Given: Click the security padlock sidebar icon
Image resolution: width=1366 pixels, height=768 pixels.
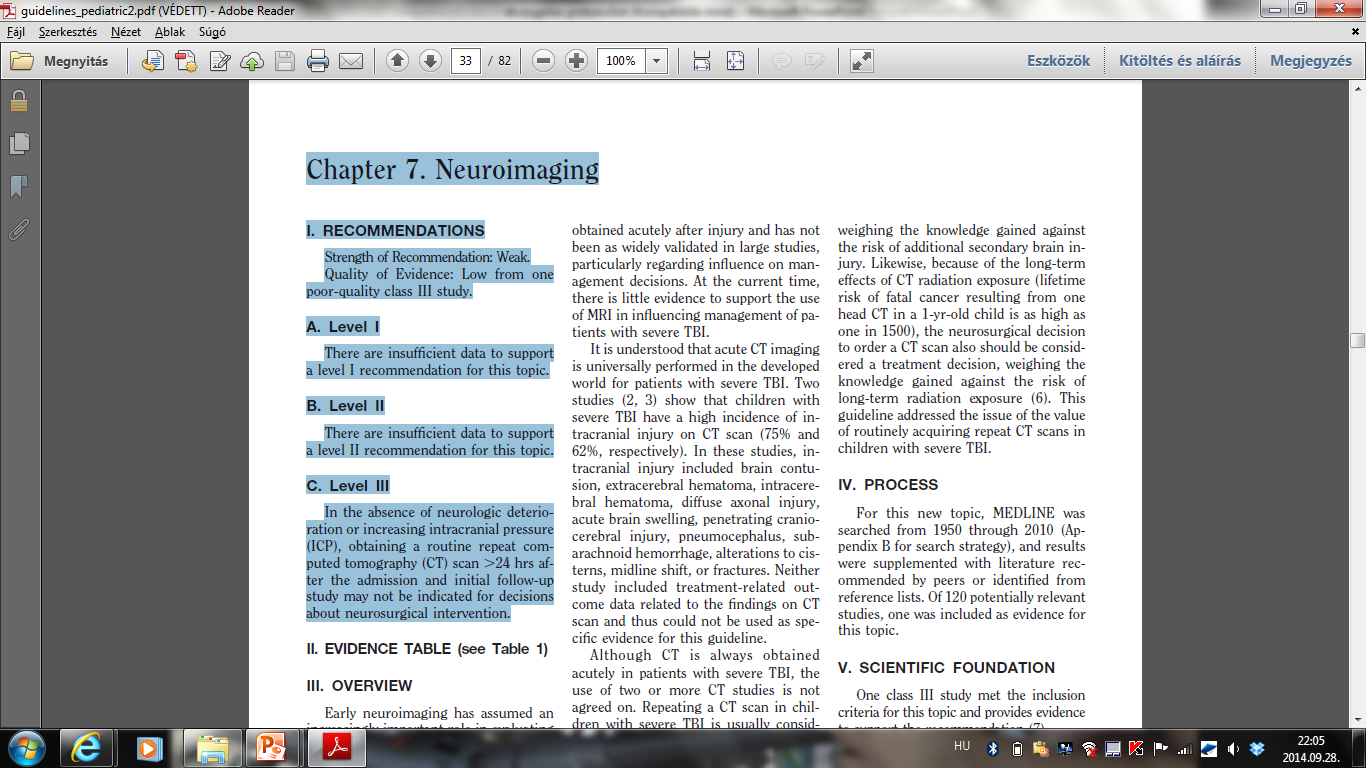Looking at the screenshot, I should [x=19, y=101].
